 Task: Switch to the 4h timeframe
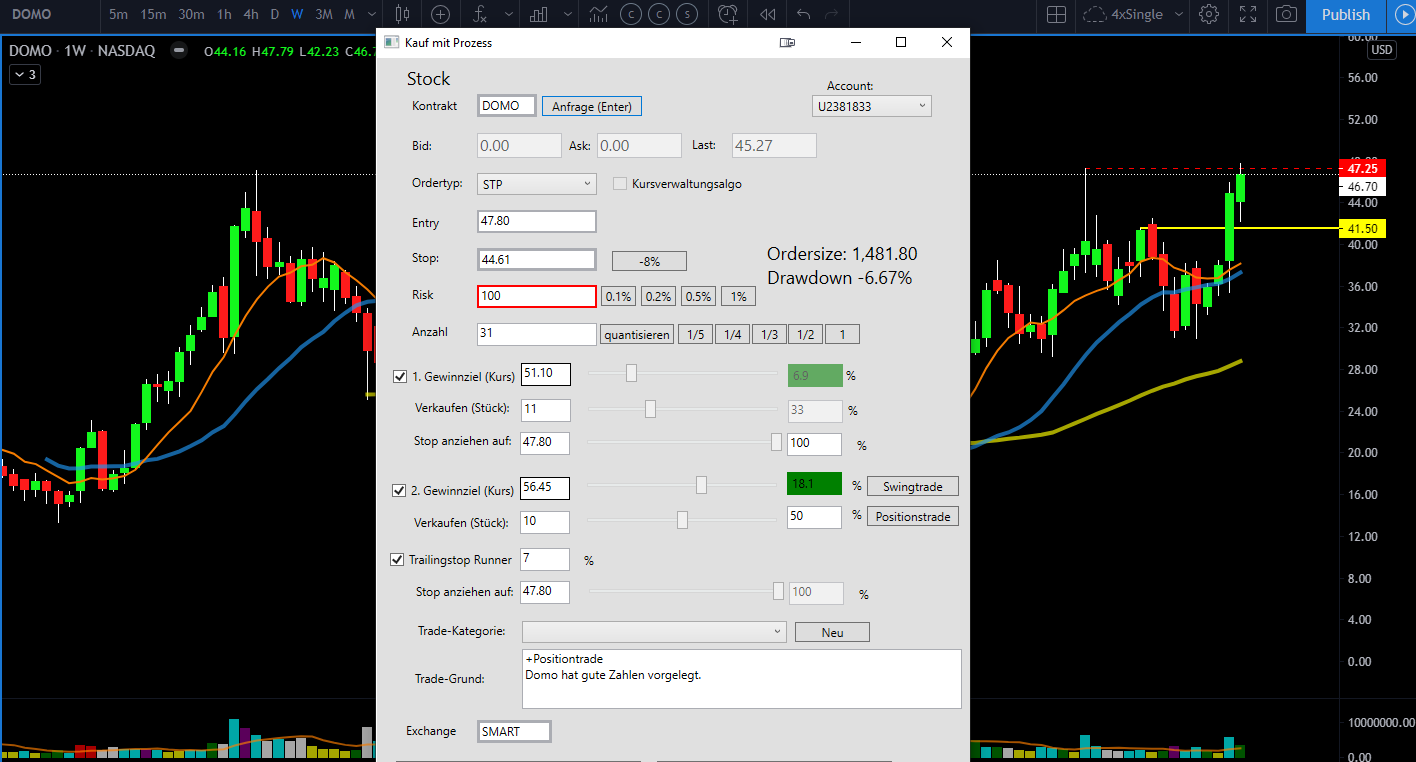[252, 15]
